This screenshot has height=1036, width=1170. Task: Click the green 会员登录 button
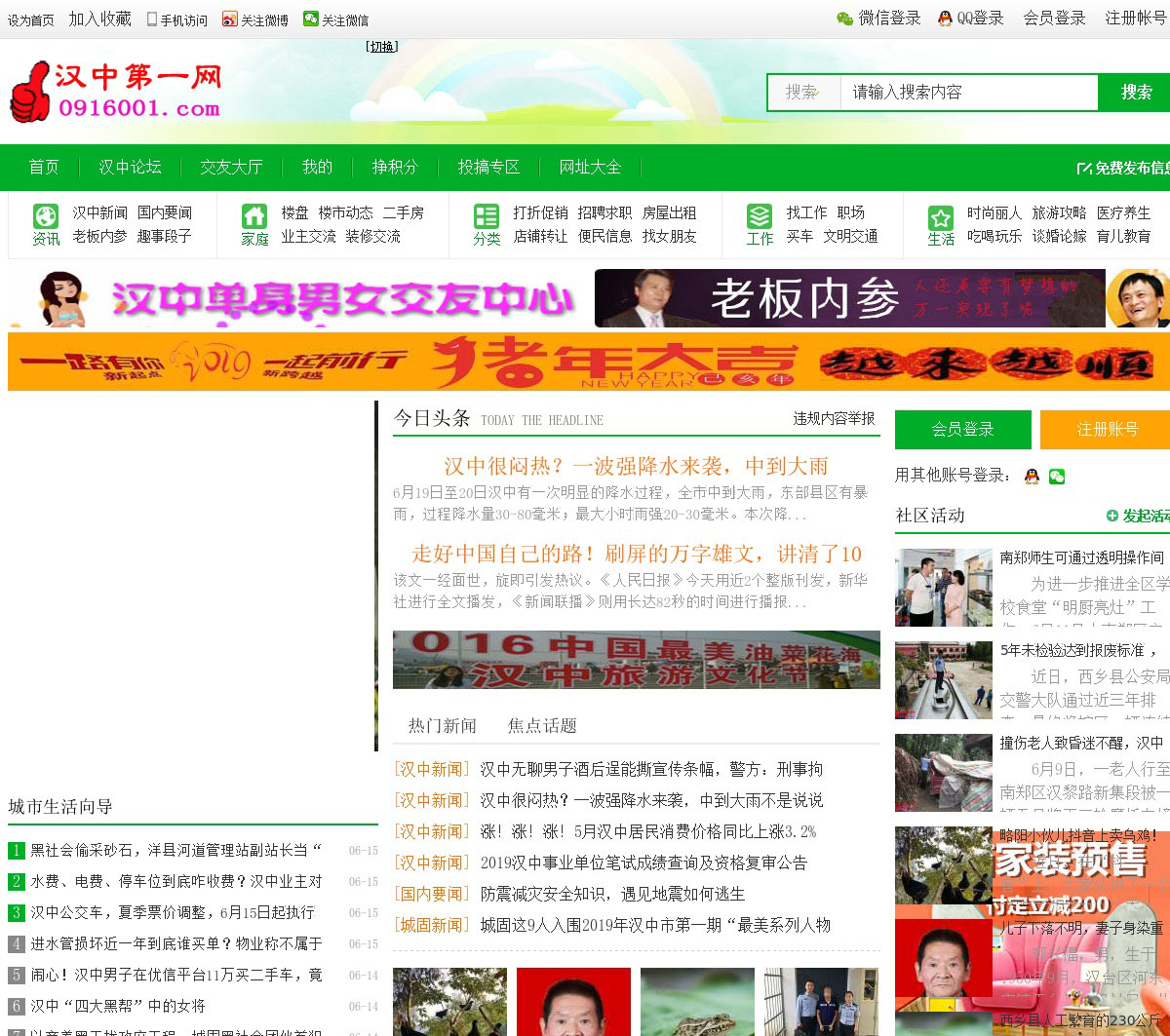[962, 429]
